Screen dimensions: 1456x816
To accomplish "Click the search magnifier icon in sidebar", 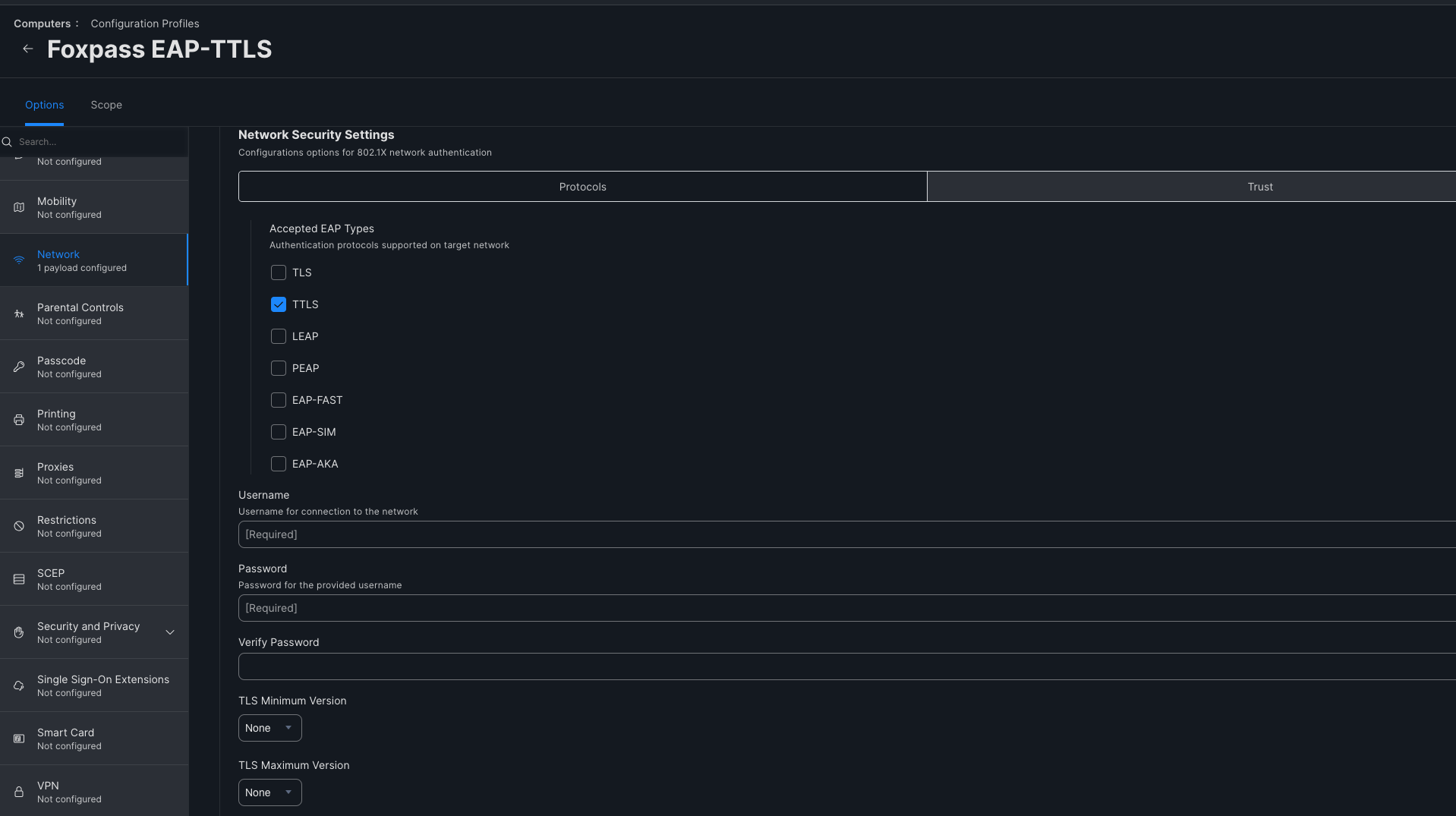I will (x=7, y=142).
